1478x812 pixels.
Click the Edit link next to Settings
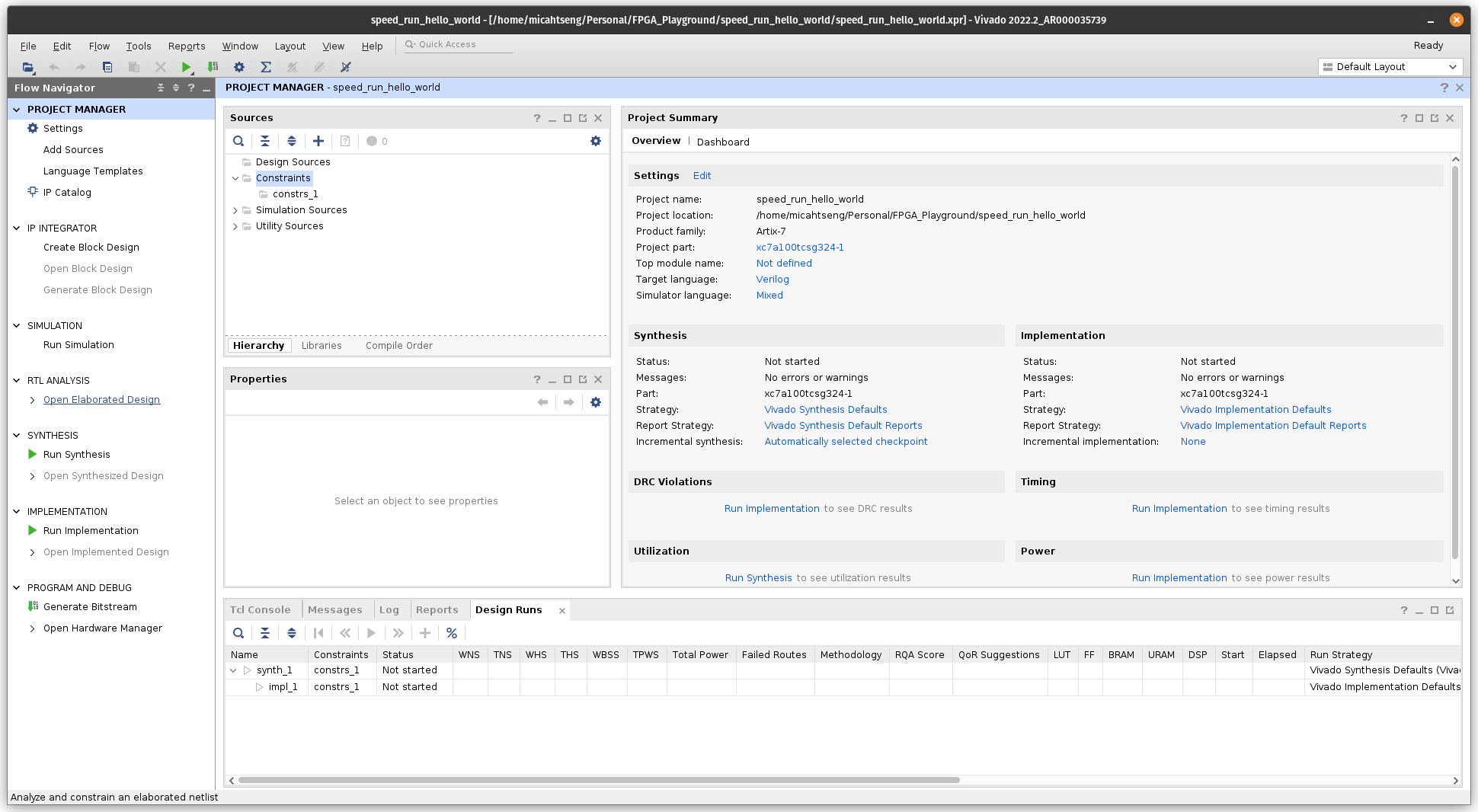click(x=702, y=176)
